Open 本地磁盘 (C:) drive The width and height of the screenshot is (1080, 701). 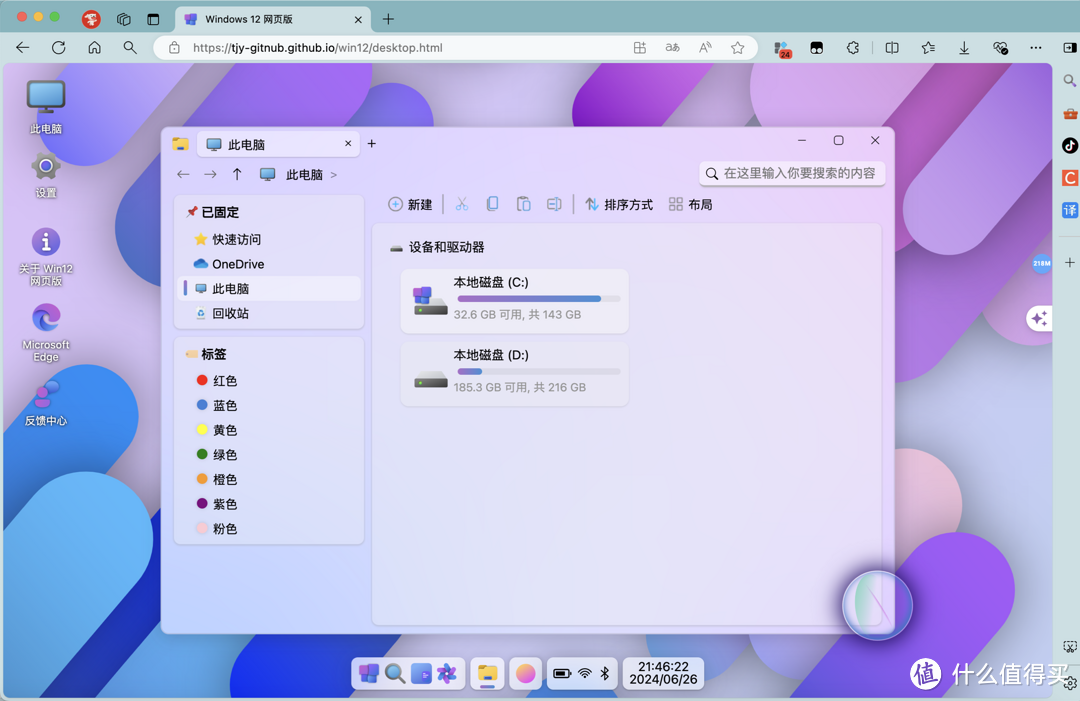tap(515, 301)
